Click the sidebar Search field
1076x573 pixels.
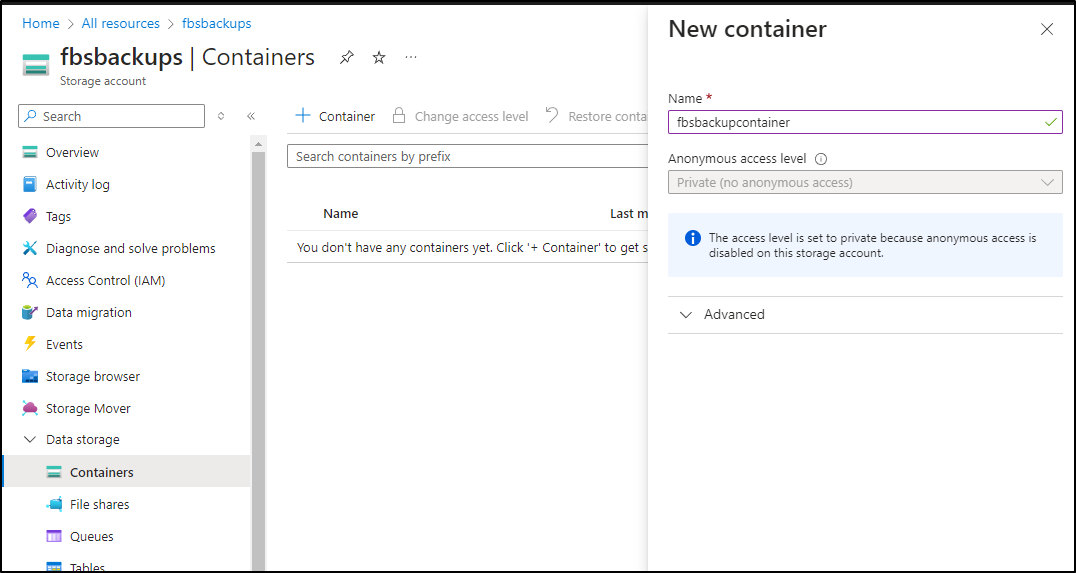point(111,116)
